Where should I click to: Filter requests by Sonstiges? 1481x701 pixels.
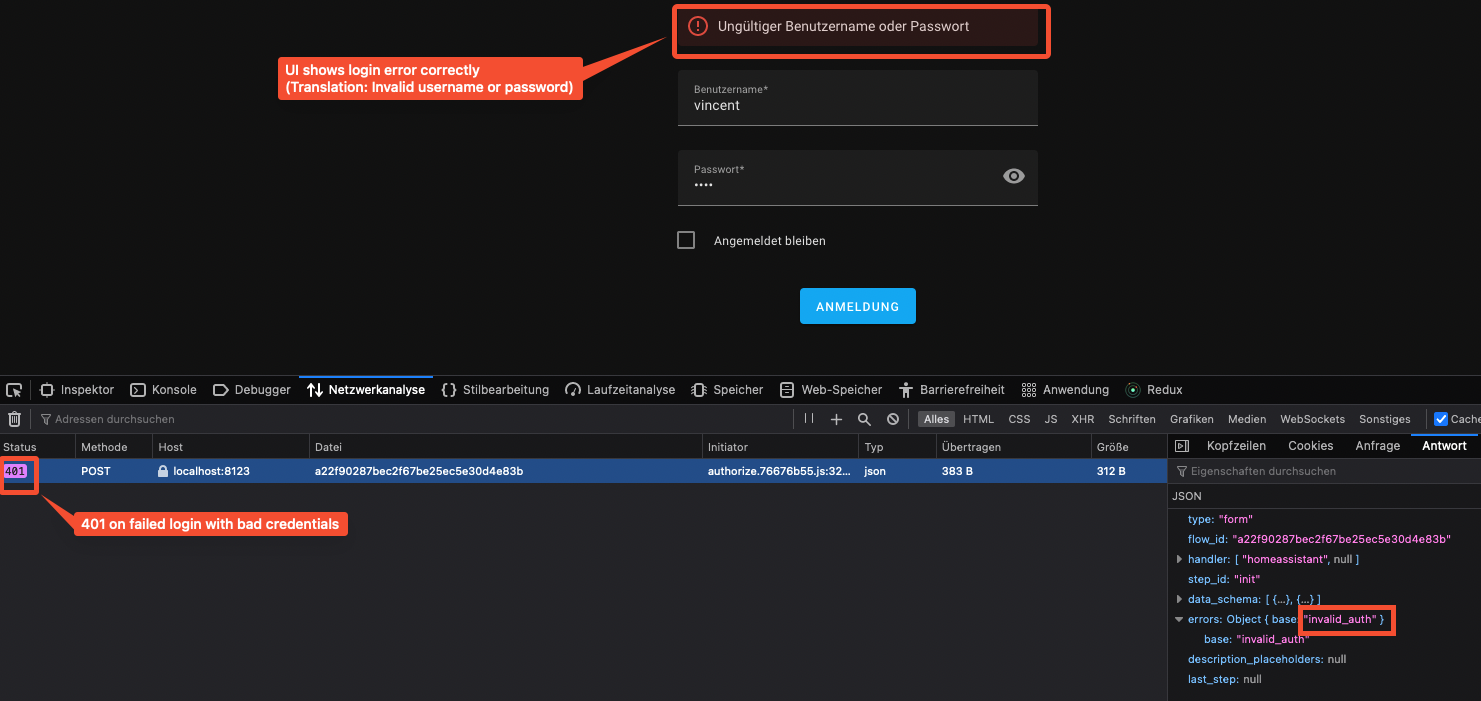point(1385,419)
